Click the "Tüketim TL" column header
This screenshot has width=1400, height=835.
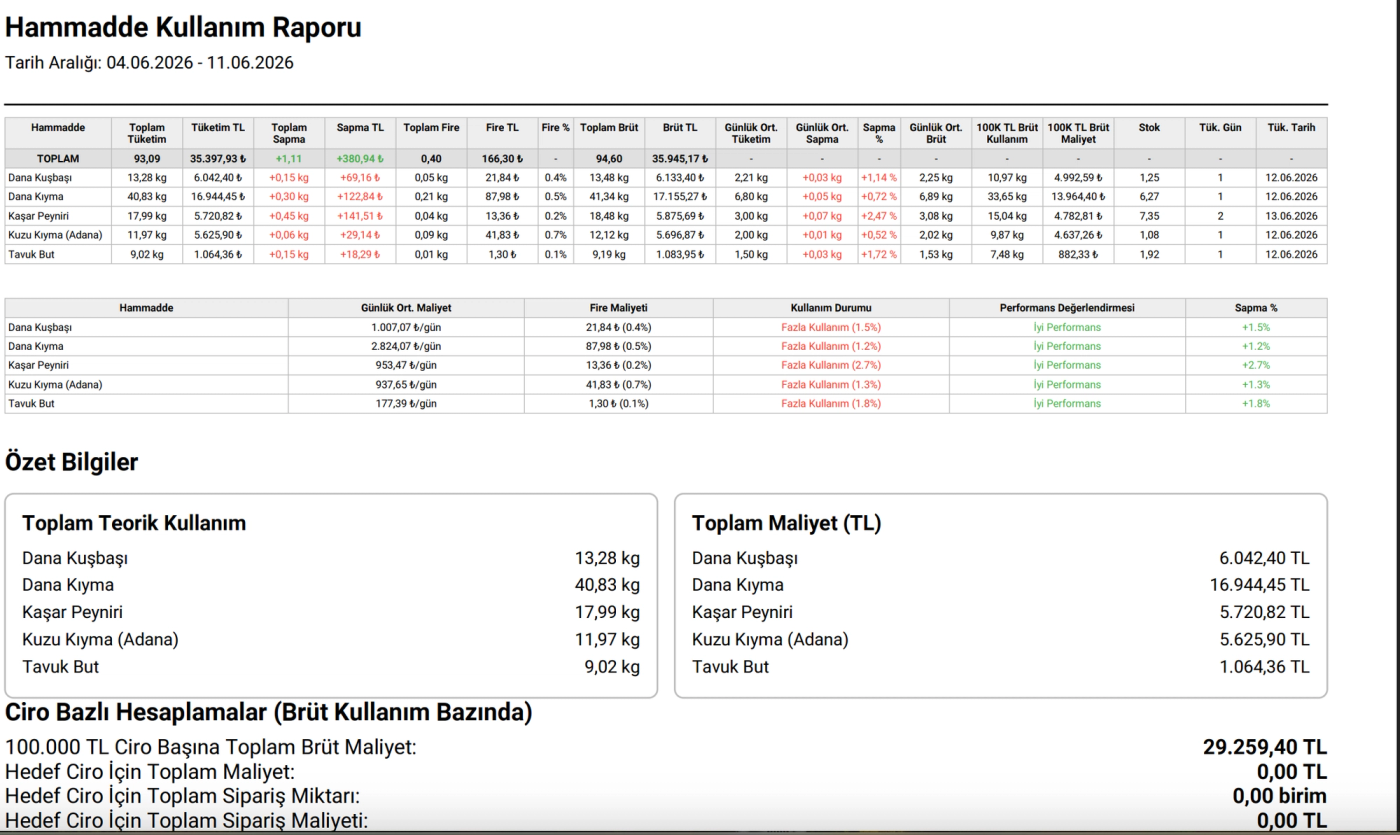[218, 128]
